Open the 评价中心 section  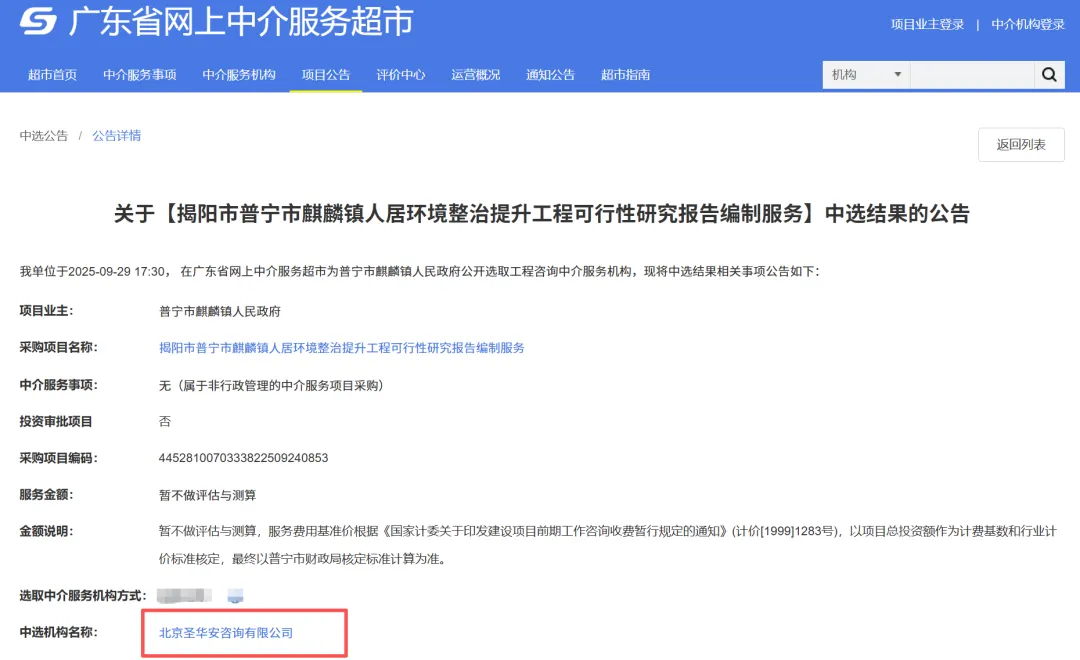[x=400, y=74]
